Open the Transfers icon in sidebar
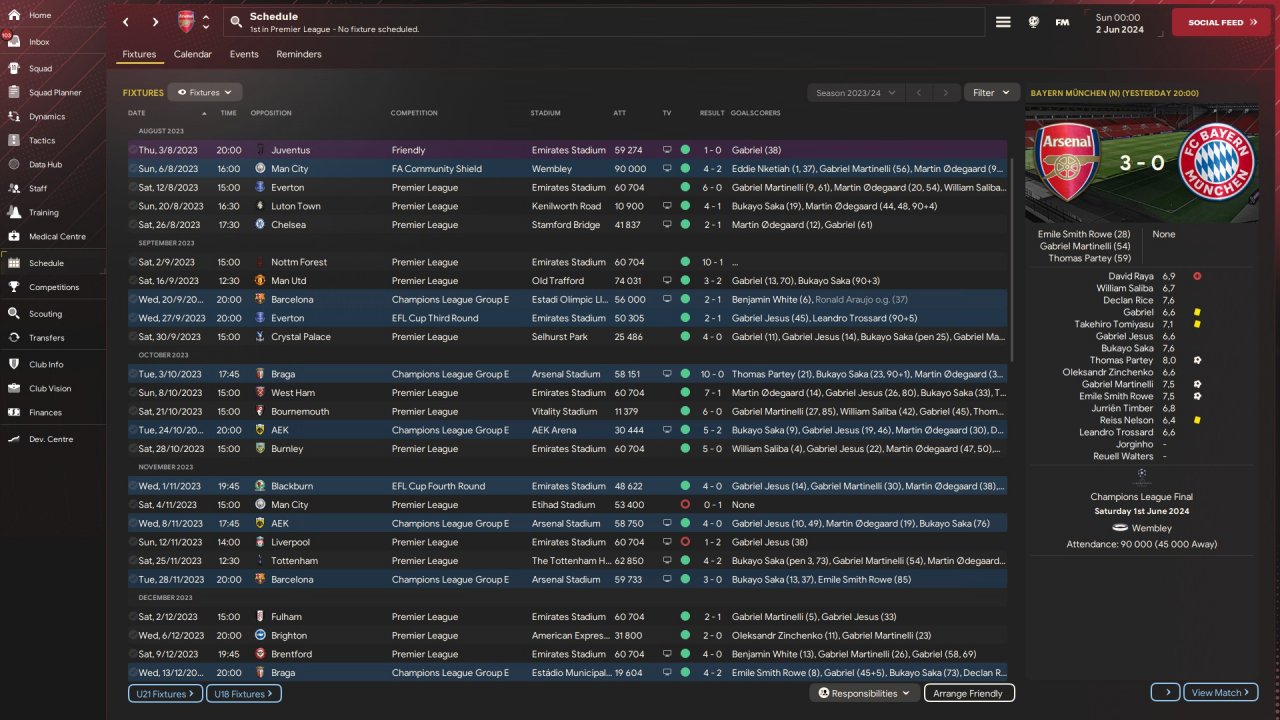 (x=14, y=338)
